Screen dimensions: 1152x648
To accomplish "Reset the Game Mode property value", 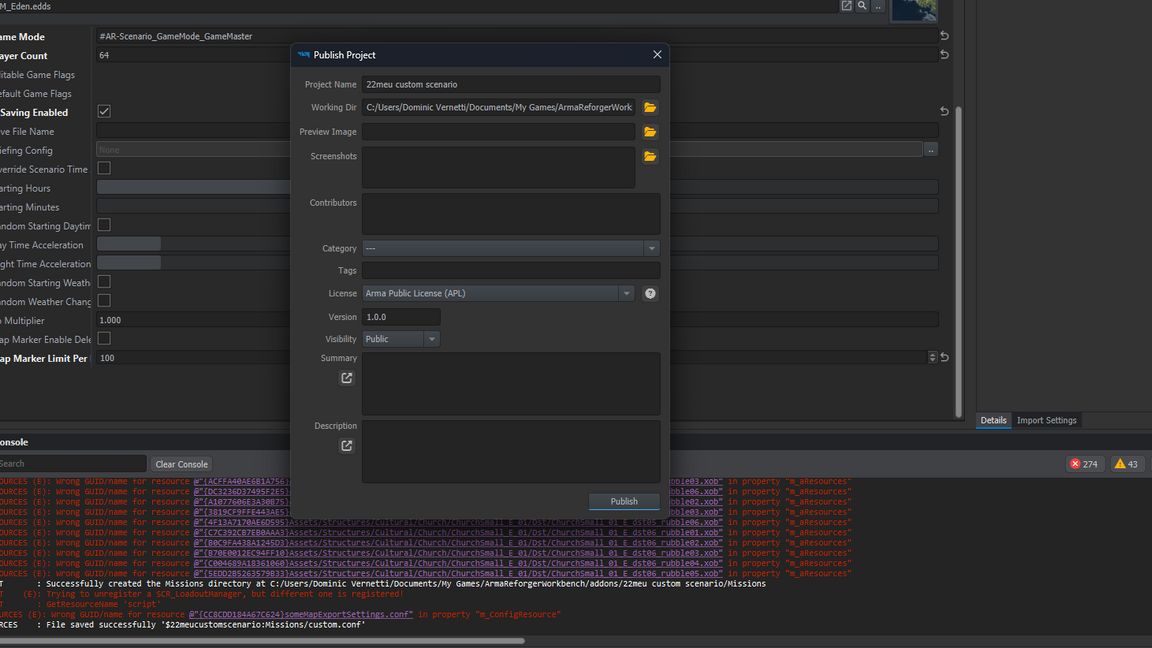I will 944,36.
